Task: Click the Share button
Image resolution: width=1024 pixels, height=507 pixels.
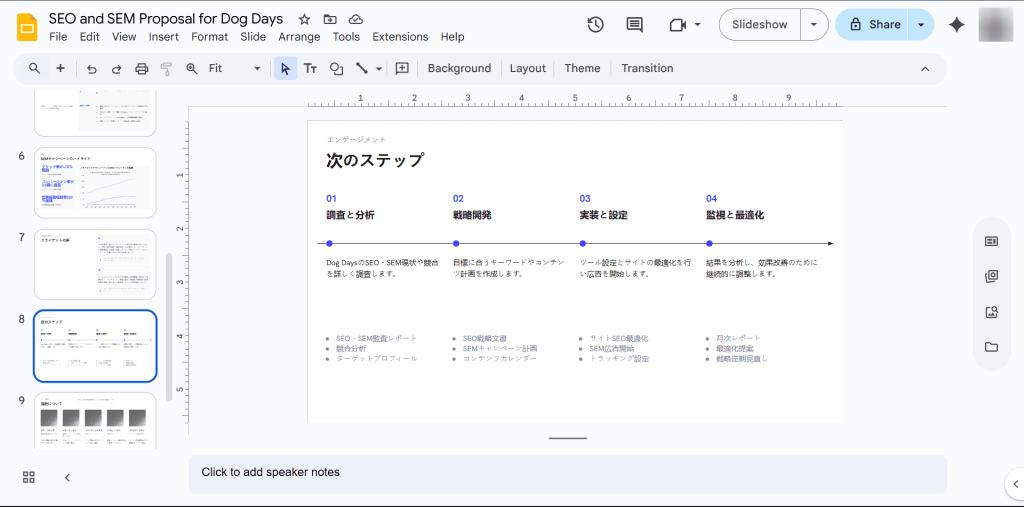Action: point(872,24)
